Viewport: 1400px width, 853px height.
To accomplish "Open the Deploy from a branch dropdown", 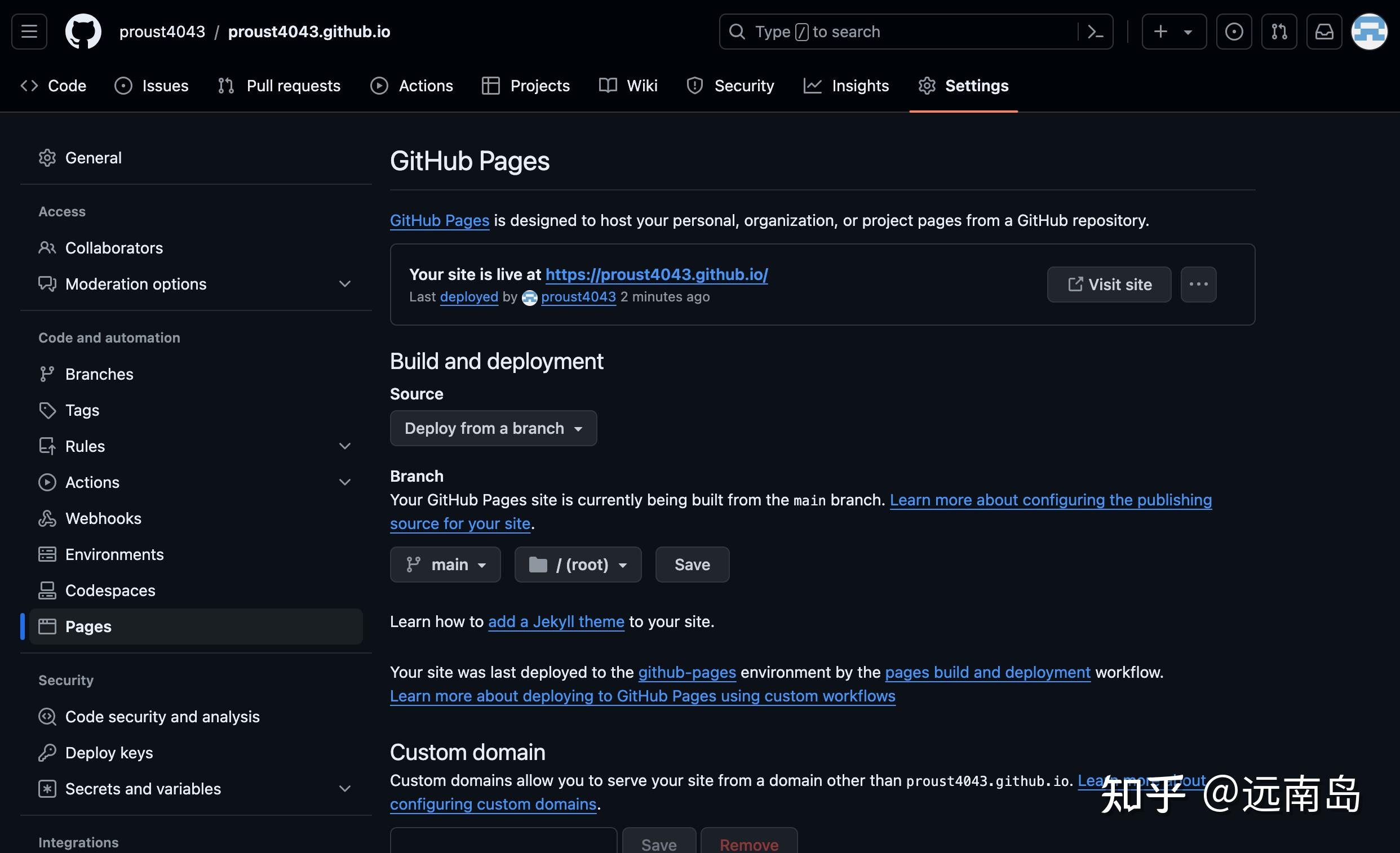I will coord(493,428).
